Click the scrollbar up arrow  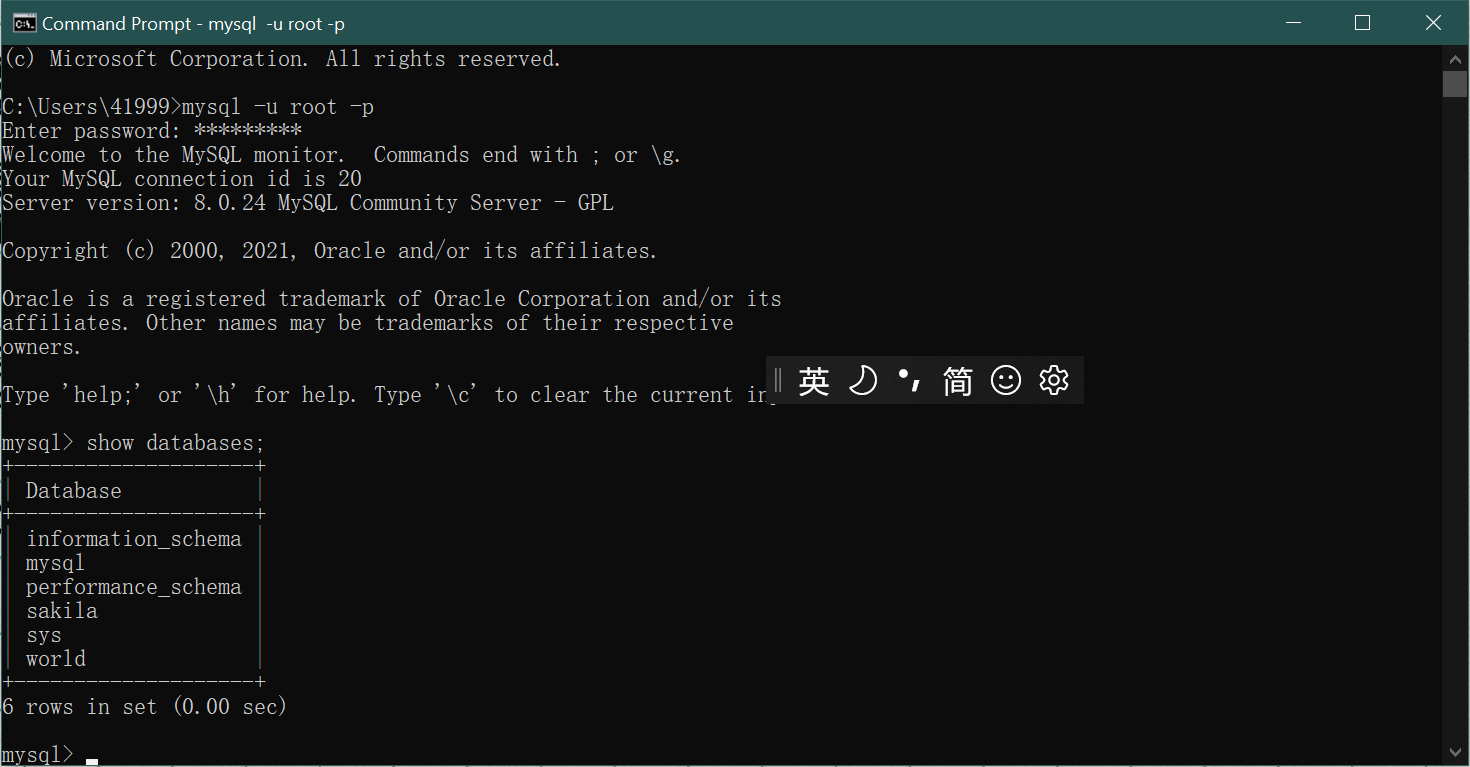coord(1456,57)
